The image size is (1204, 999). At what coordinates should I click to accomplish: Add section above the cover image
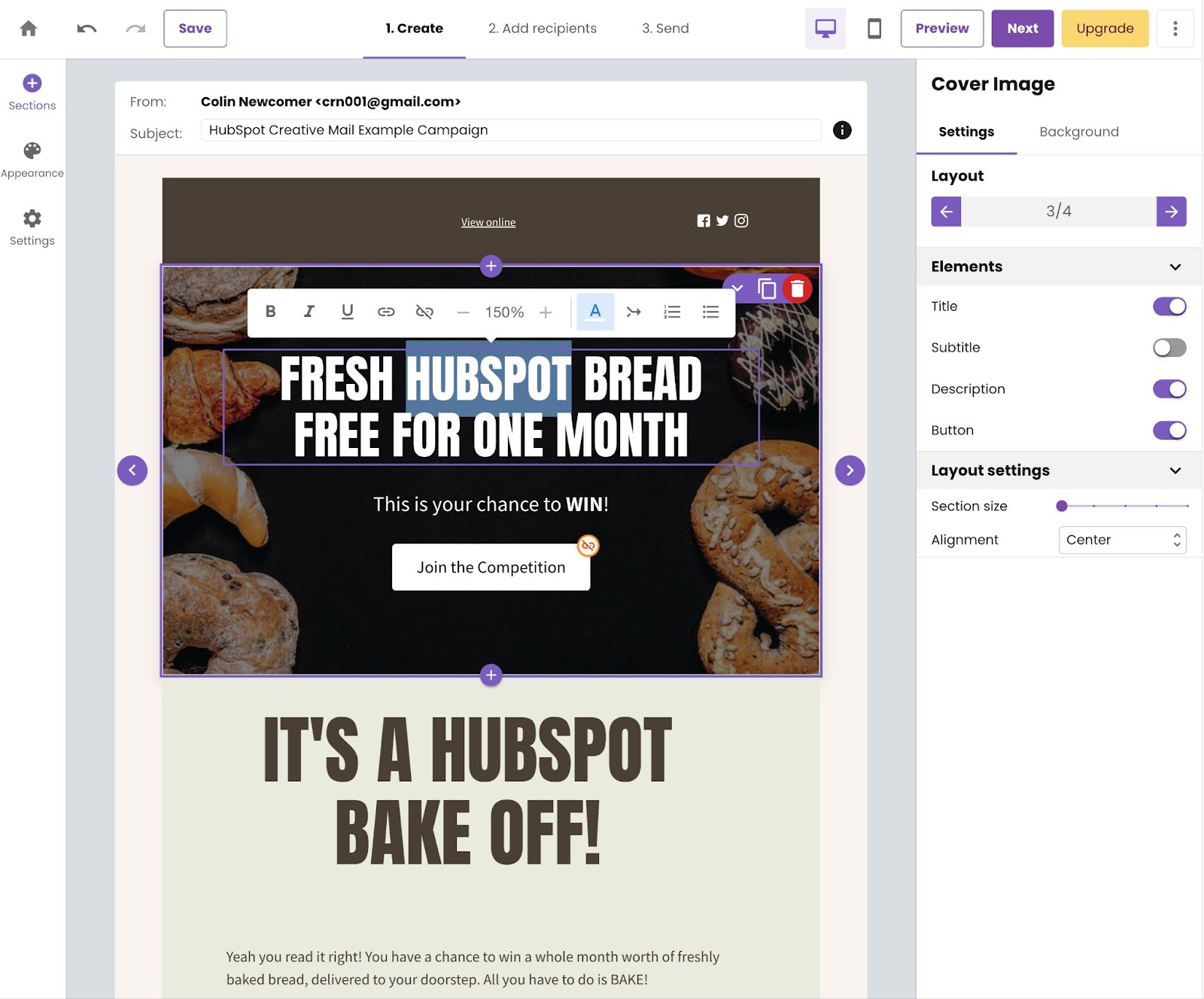[x=491, y=266]
